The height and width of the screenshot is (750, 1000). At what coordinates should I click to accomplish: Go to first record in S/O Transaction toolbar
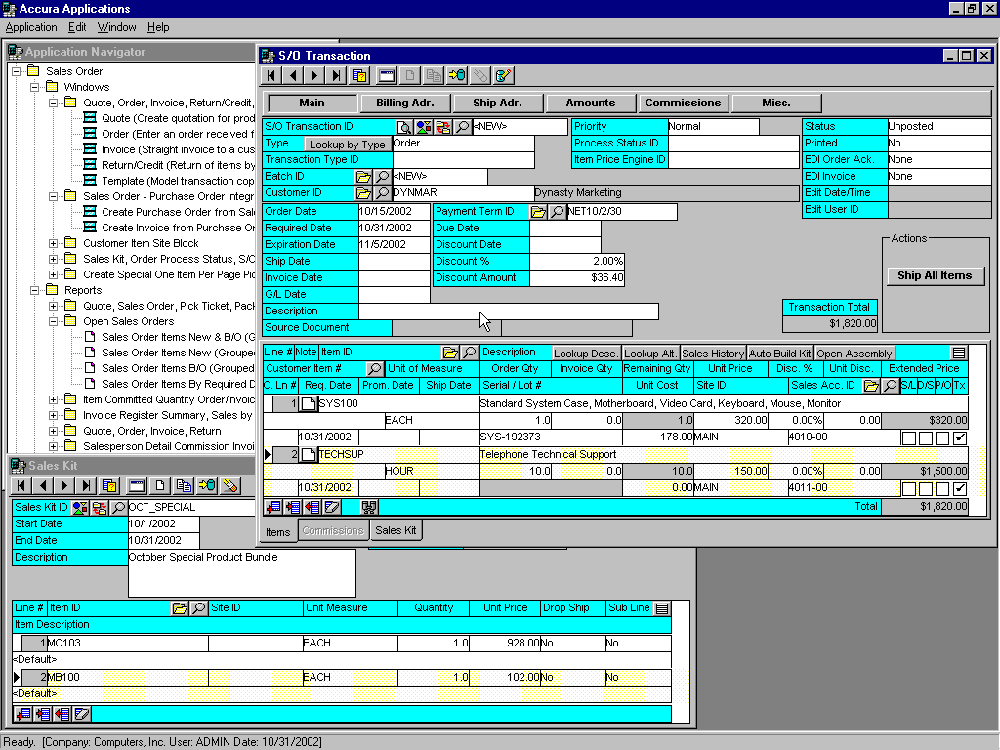point(271,75)
